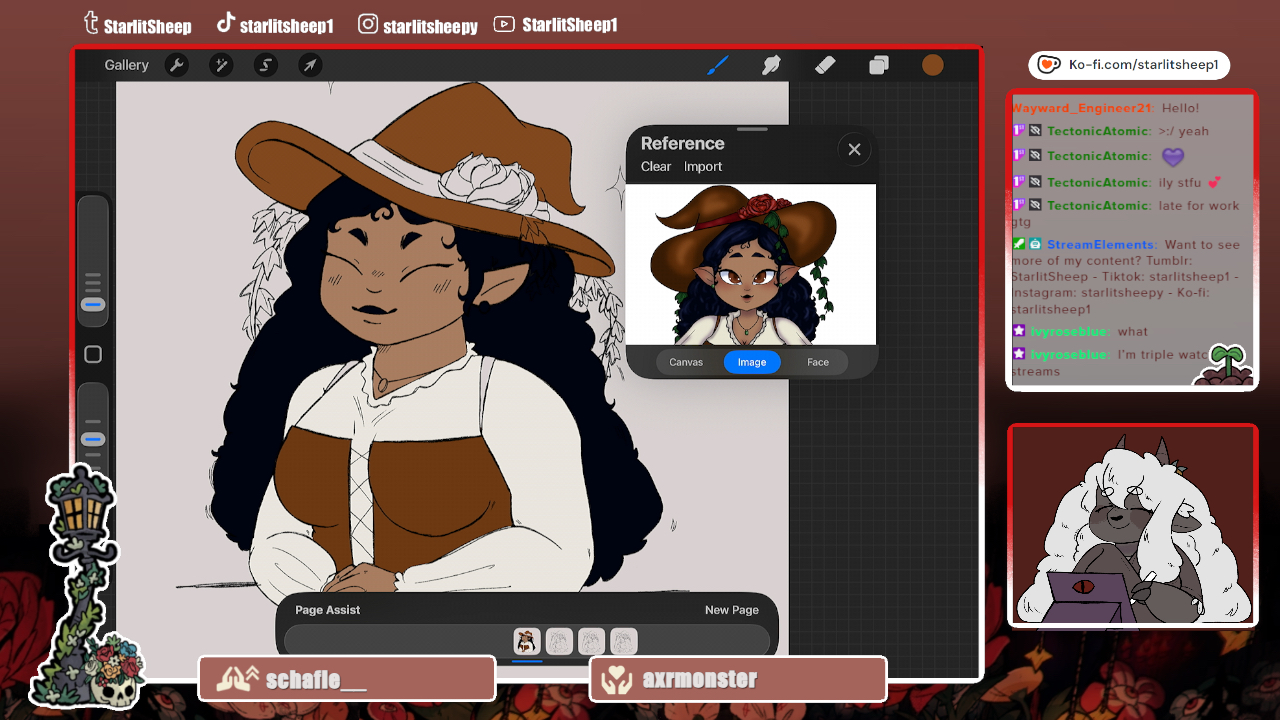The width and height of the screenshot is (1280, 720).
Task: Open the Actions wrench menu
Action: tap(176, 65)
